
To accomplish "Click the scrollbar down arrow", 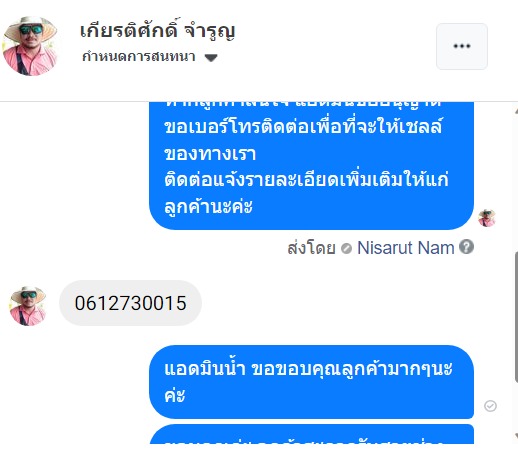I will pos(516,436).
